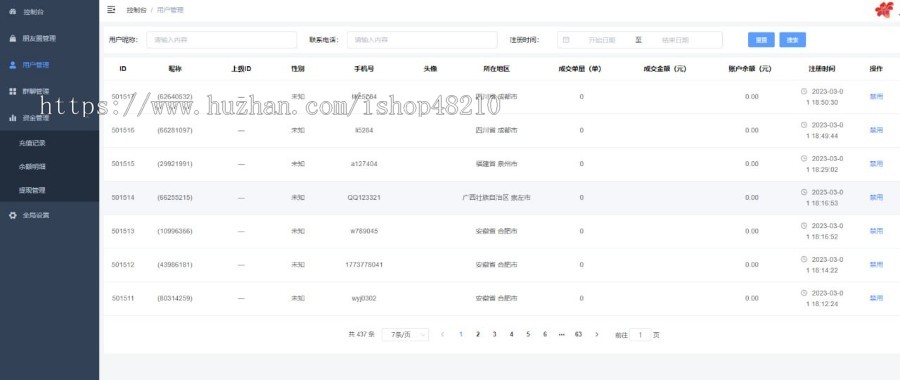Click nickname cell (29921991)
The height and width of the screenshot is (380, 900).
[174, 164]
